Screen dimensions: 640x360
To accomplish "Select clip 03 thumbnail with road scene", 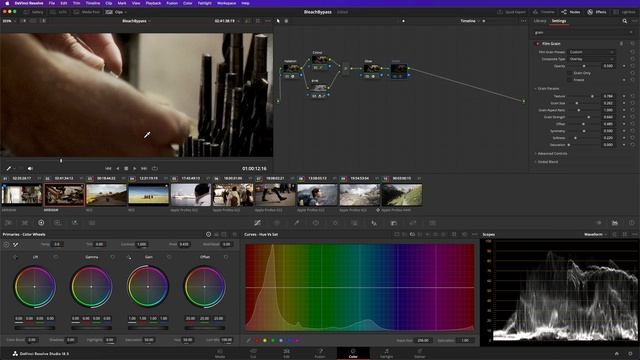I will point(107,195).
